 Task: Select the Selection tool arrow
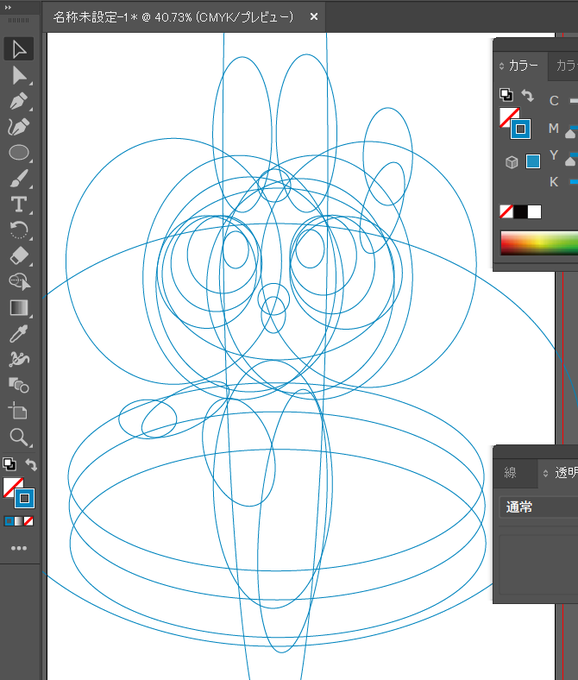pos(19,49)
